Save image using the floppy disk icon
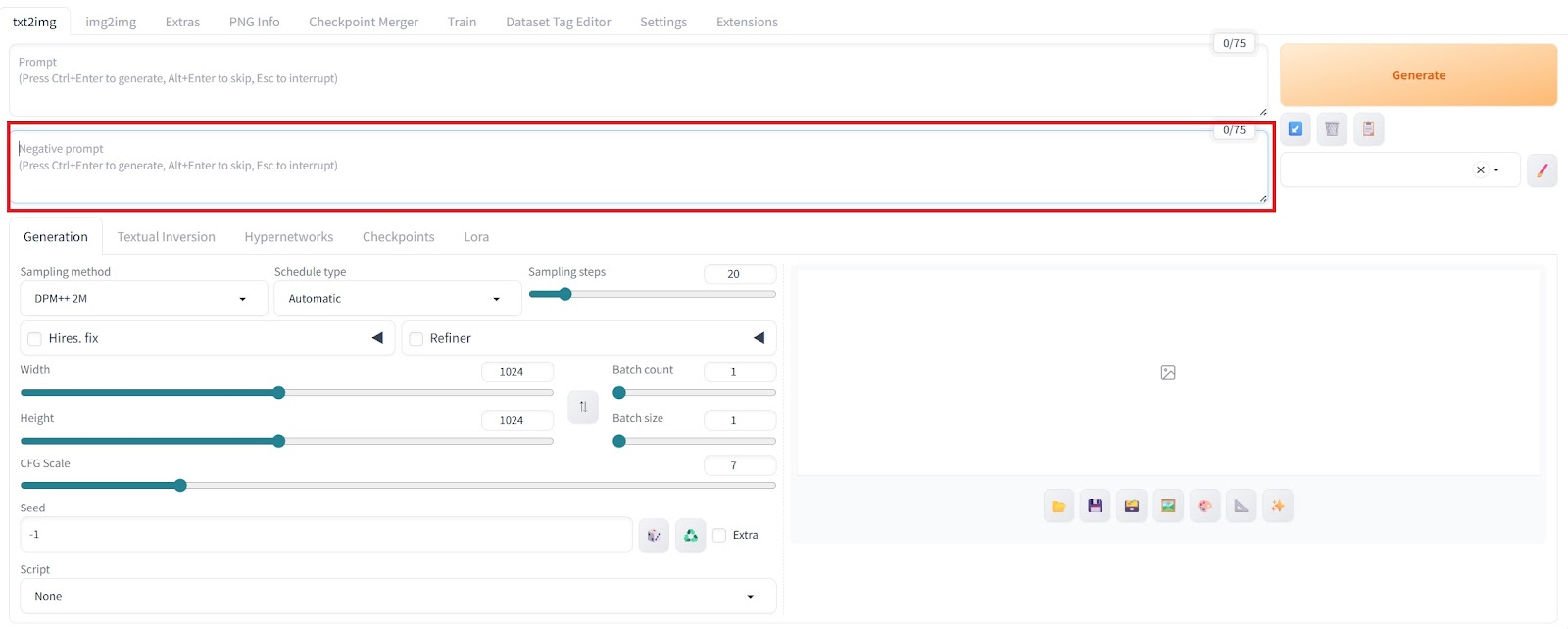 (x=1095, y=507)
